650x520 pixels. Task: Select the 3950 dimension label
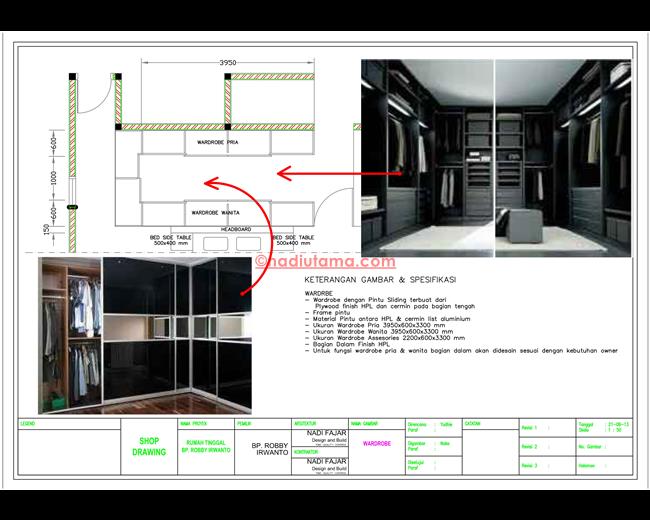(228, 63)
